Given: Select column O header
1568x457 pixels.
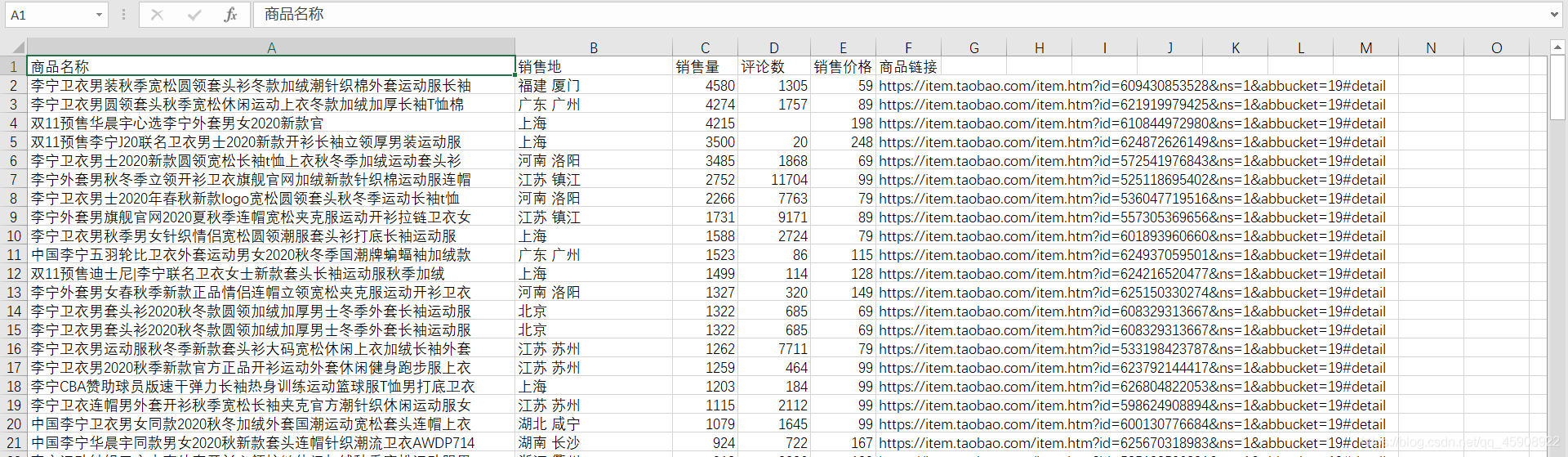Looking at the screenshot, I should 1496,47.
